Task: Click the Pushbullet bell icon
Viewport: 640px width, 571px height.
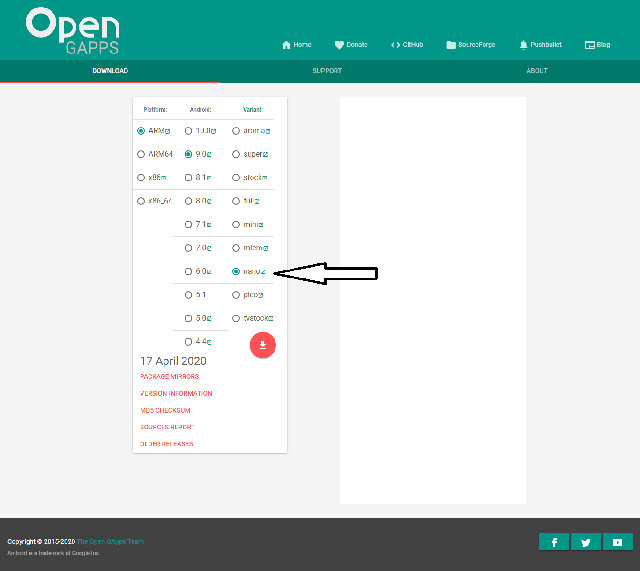Action: (523, 45)
